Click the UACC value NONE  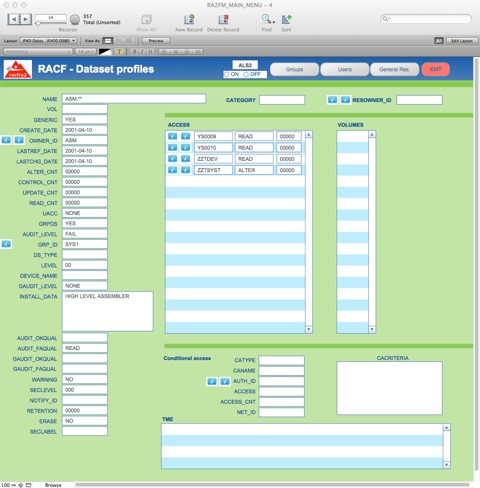[x=85, y=213]
